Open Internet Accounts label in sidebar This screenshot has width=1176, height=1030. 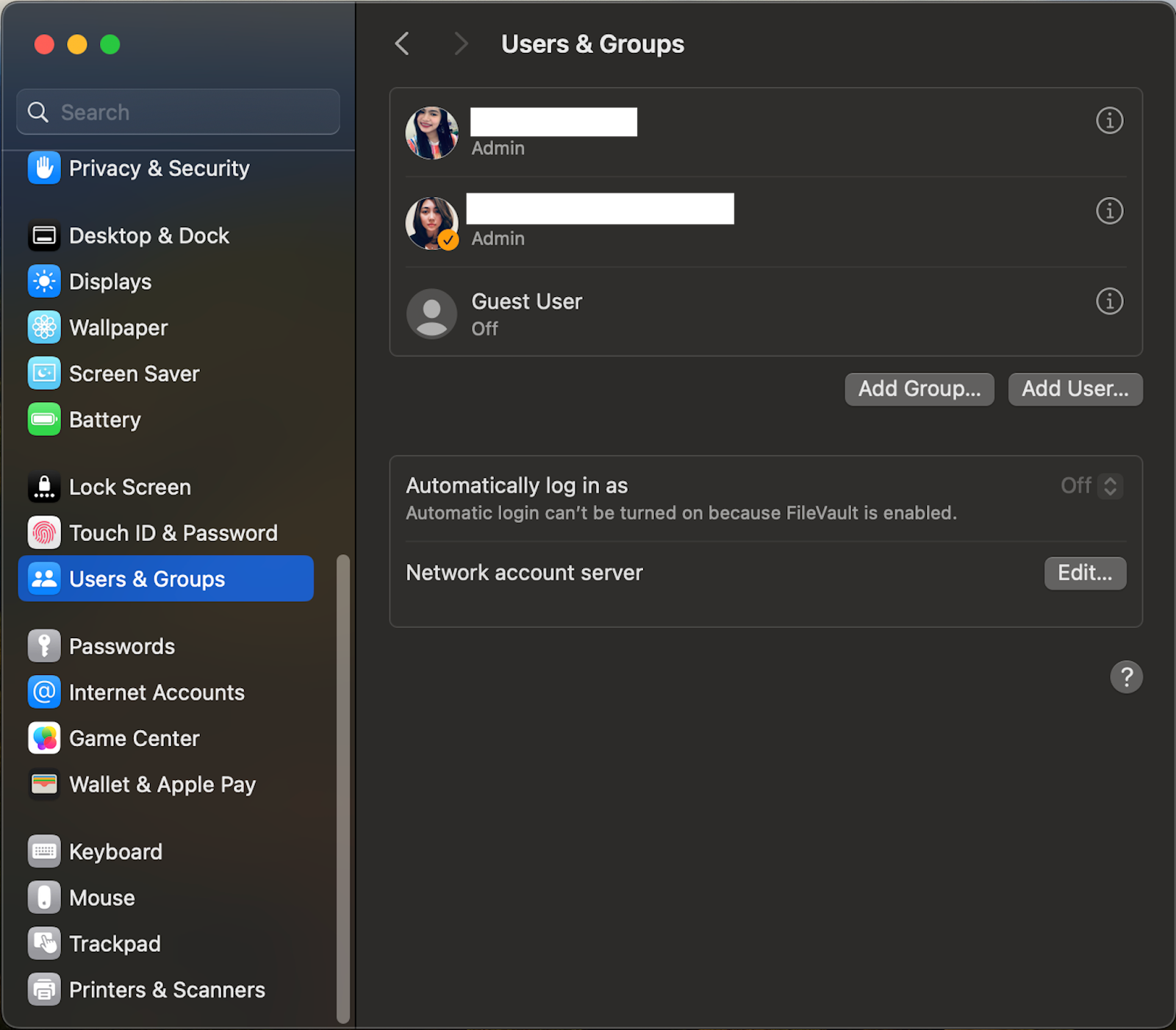[x=157, y=693]
